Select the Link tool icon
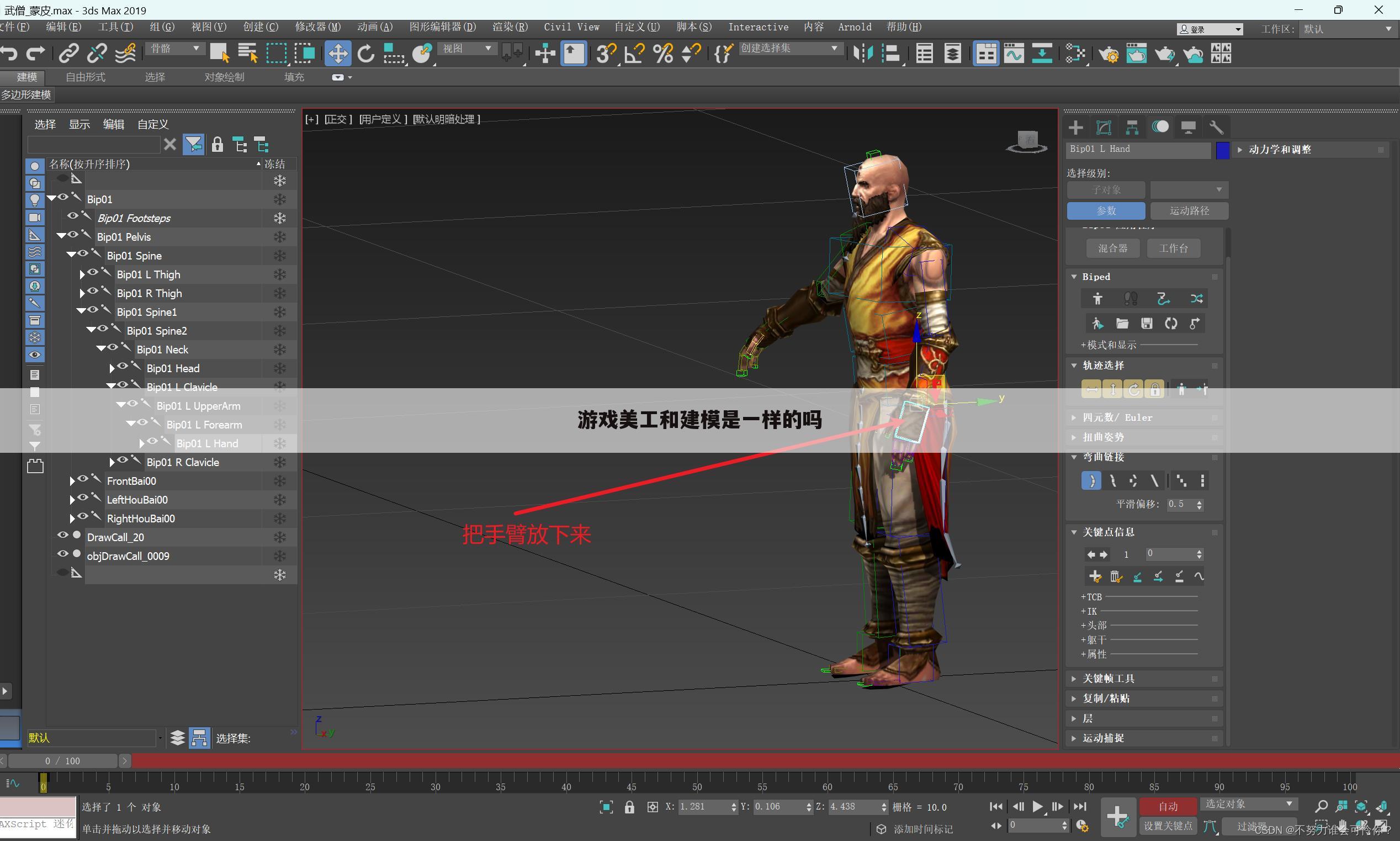The height and width of the screenshot is (841, 1400). click(x=68, y=54)
